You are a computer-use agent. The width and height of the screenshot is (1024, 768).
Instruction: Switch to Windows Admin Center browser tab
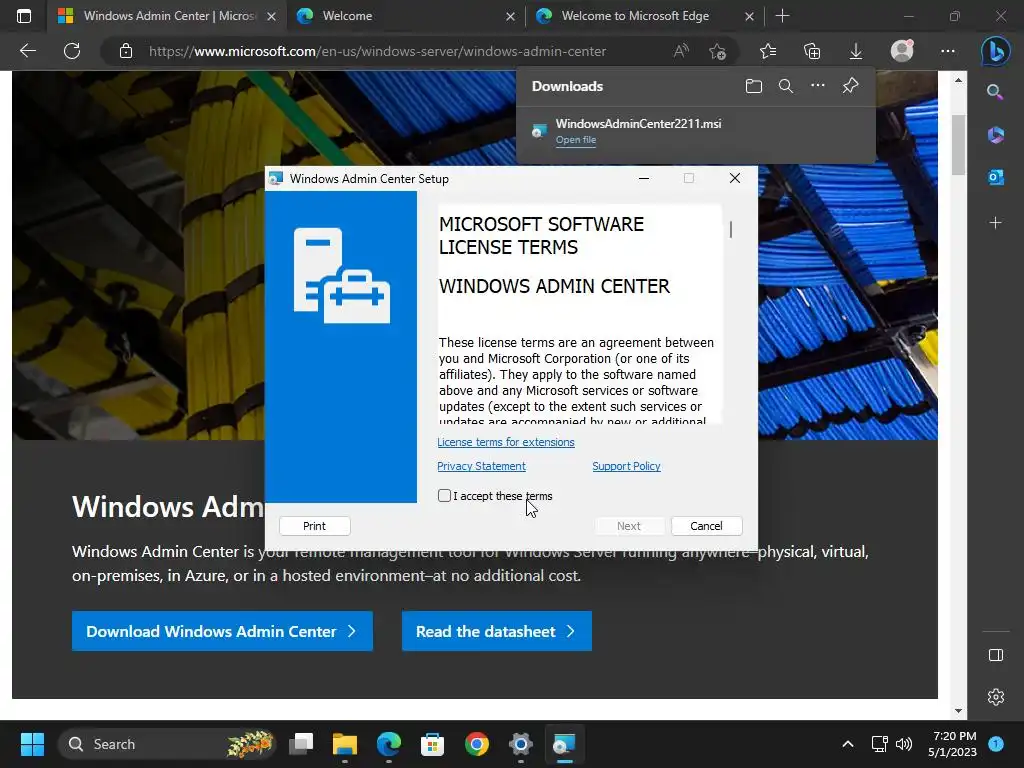166,16
